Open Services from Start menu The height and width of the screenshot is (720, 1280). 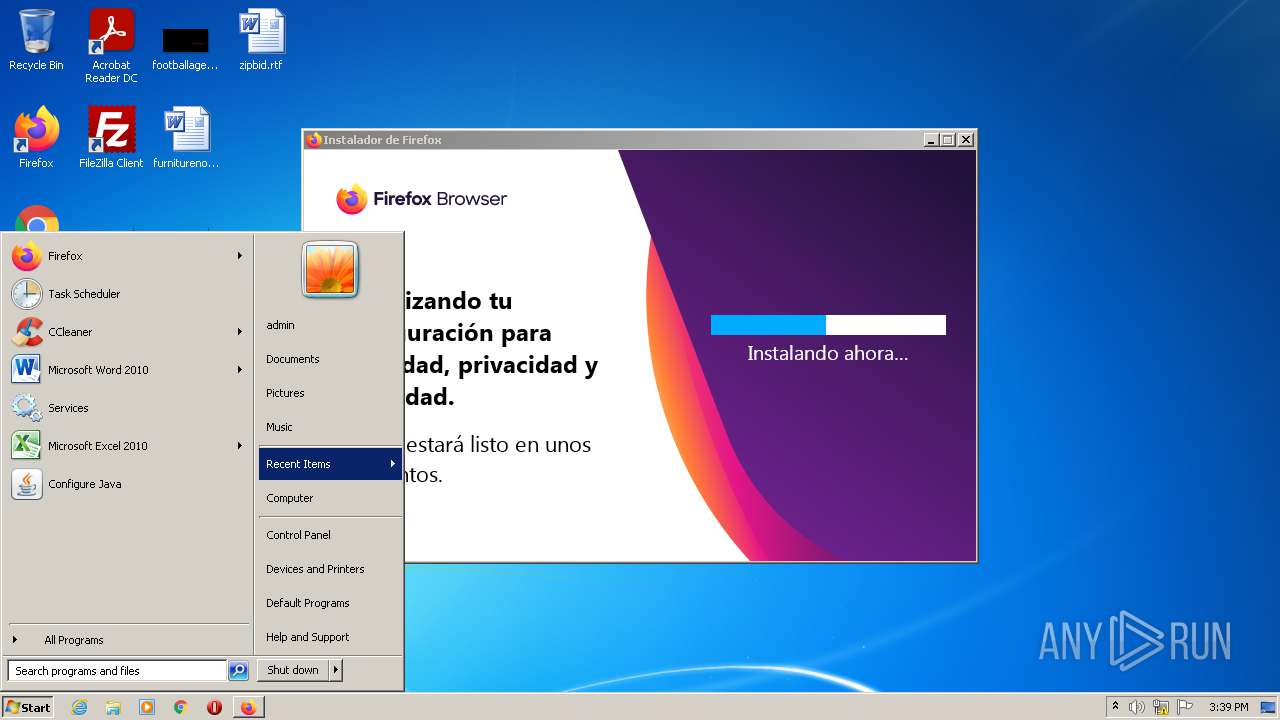click(x=127, y=408)
